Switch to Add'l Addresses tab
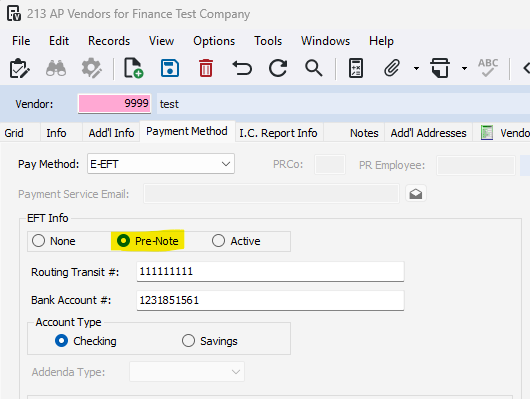Viewport: 530px width, 399px height. coord(428,133)
